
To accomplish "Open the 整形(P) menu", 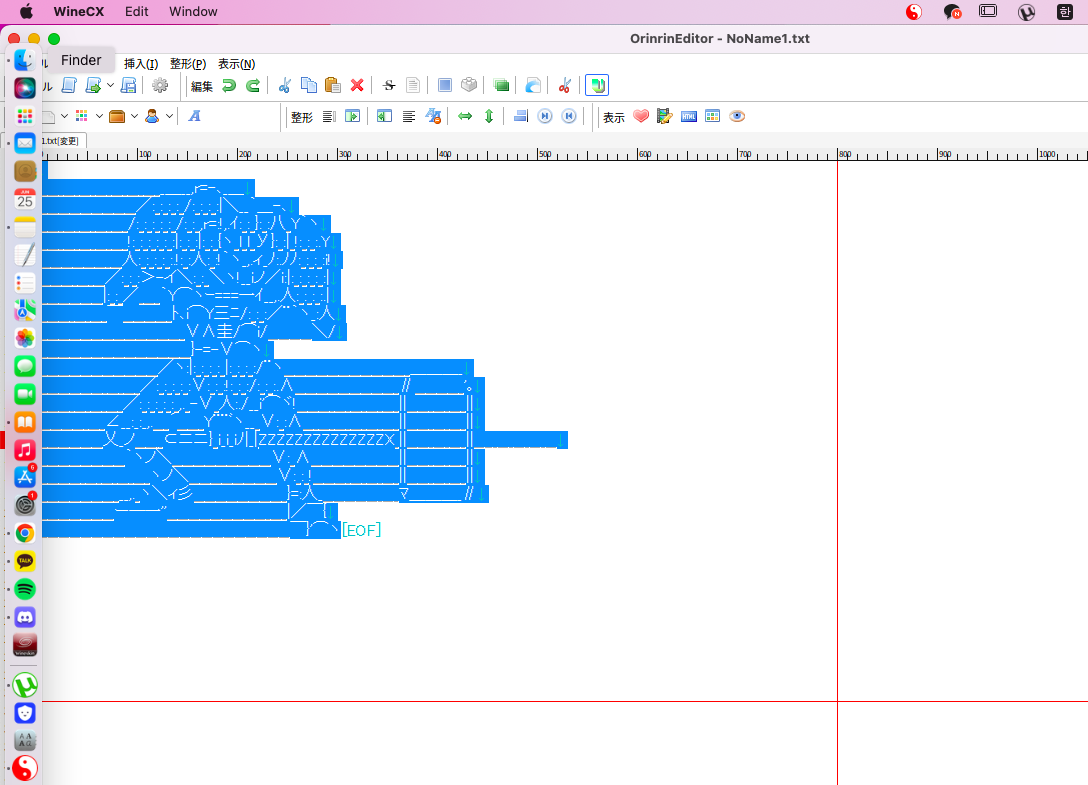I will (x=188, y=63).
